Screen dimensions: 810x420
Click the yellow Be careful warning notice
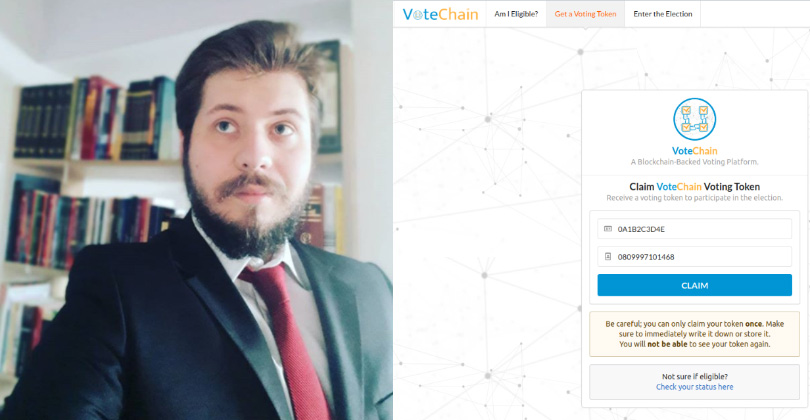point(694,334)
